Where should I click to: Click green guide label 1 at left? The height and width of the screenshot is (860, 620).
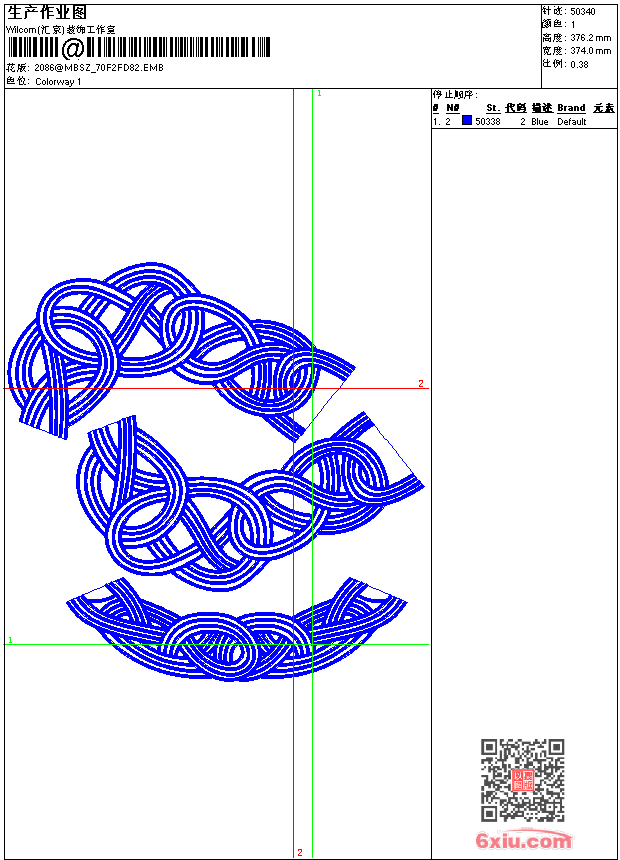(x=10, y=640)
